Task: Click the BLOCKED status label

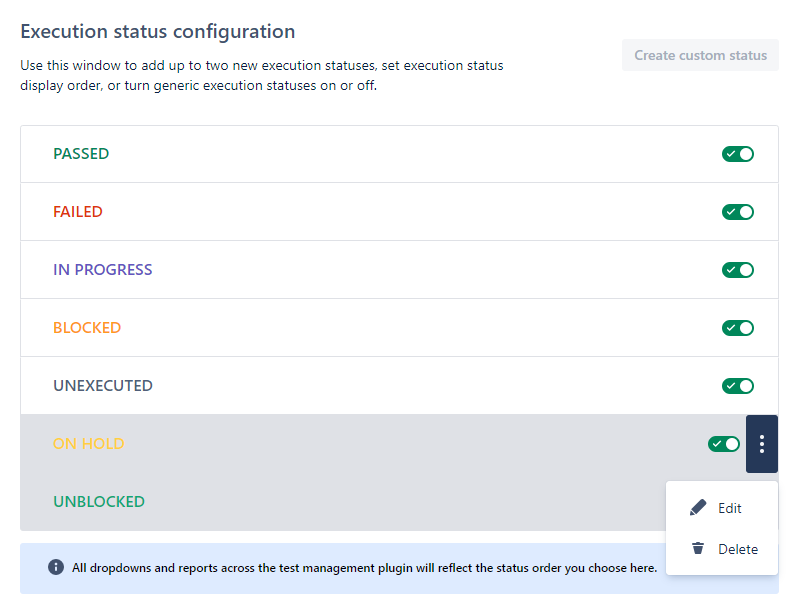Action: [x=87, y=328]
